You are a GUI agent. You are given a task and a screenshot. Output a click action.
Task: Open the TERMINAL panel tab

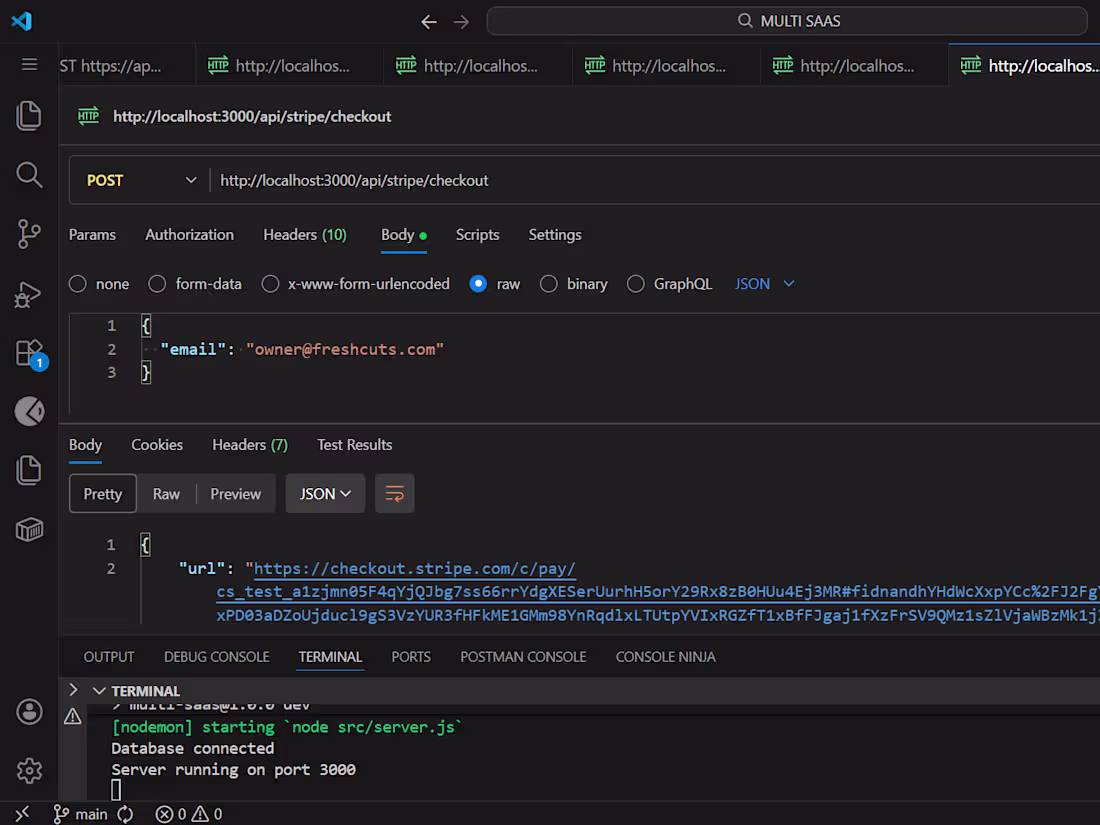(330, 657)
